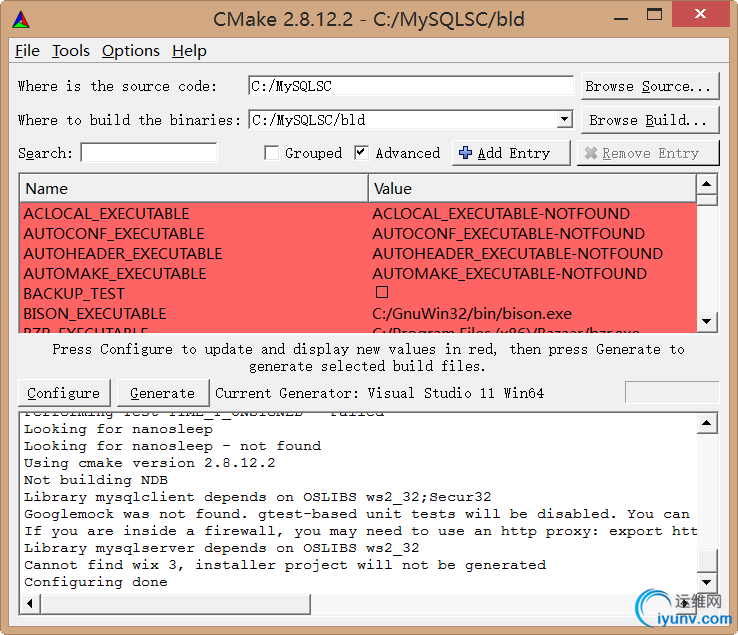Click the Name column header
This screenshot has height=635, width=738.
[193, 189]
